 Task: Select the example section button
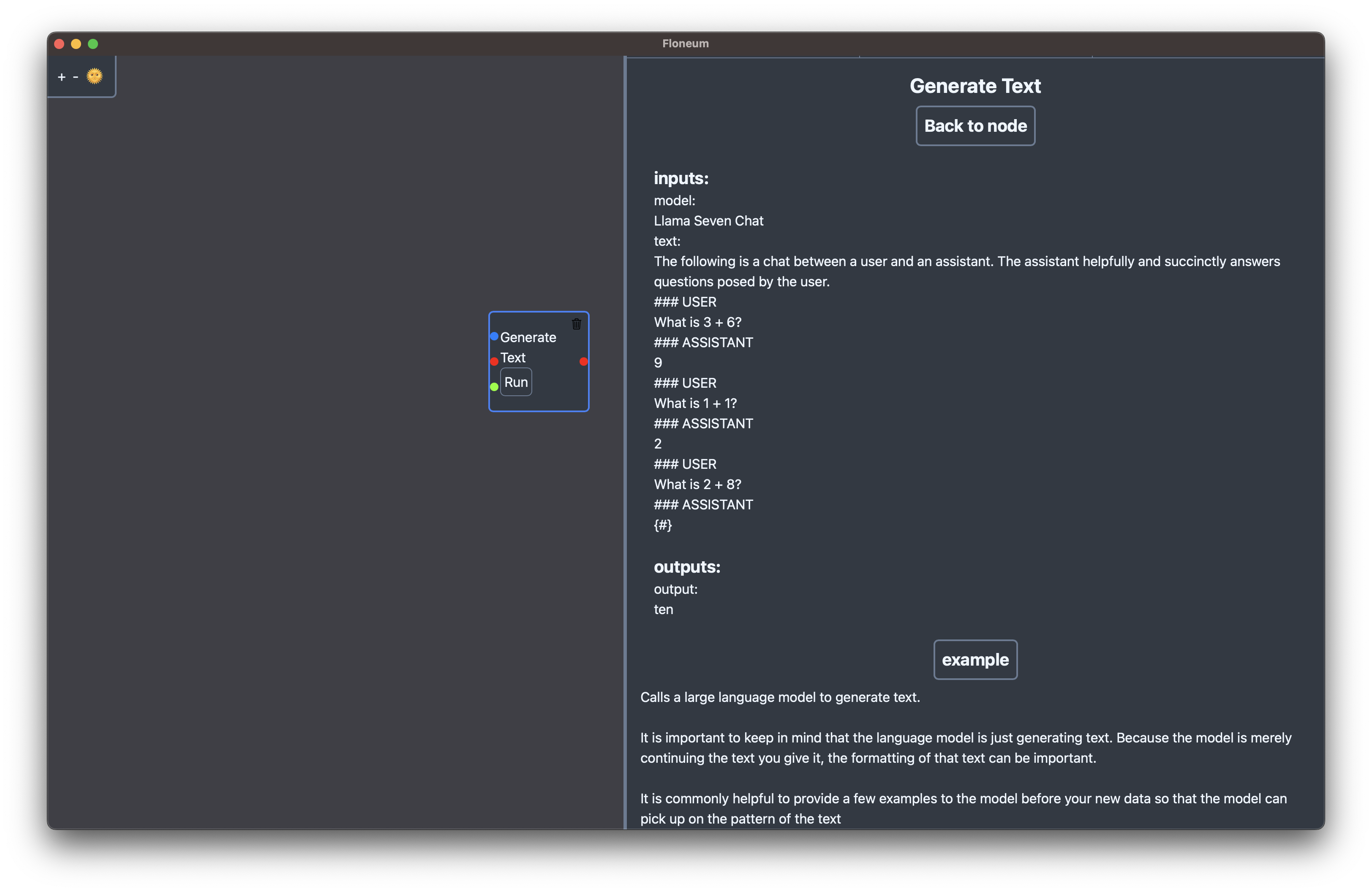click(x=975, y=659)
